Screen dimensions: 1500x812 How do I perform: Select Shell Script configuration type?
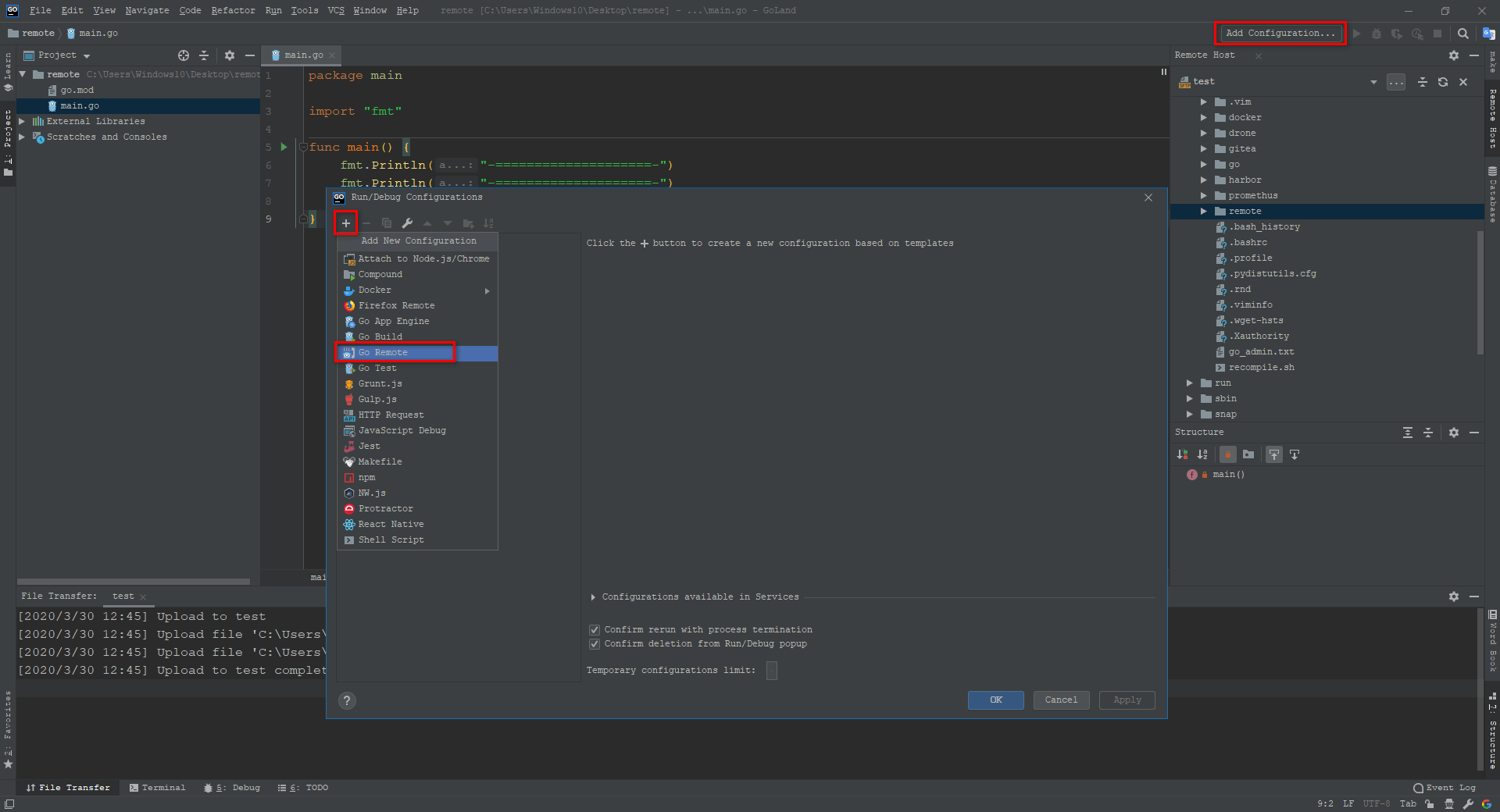(417, 540)
